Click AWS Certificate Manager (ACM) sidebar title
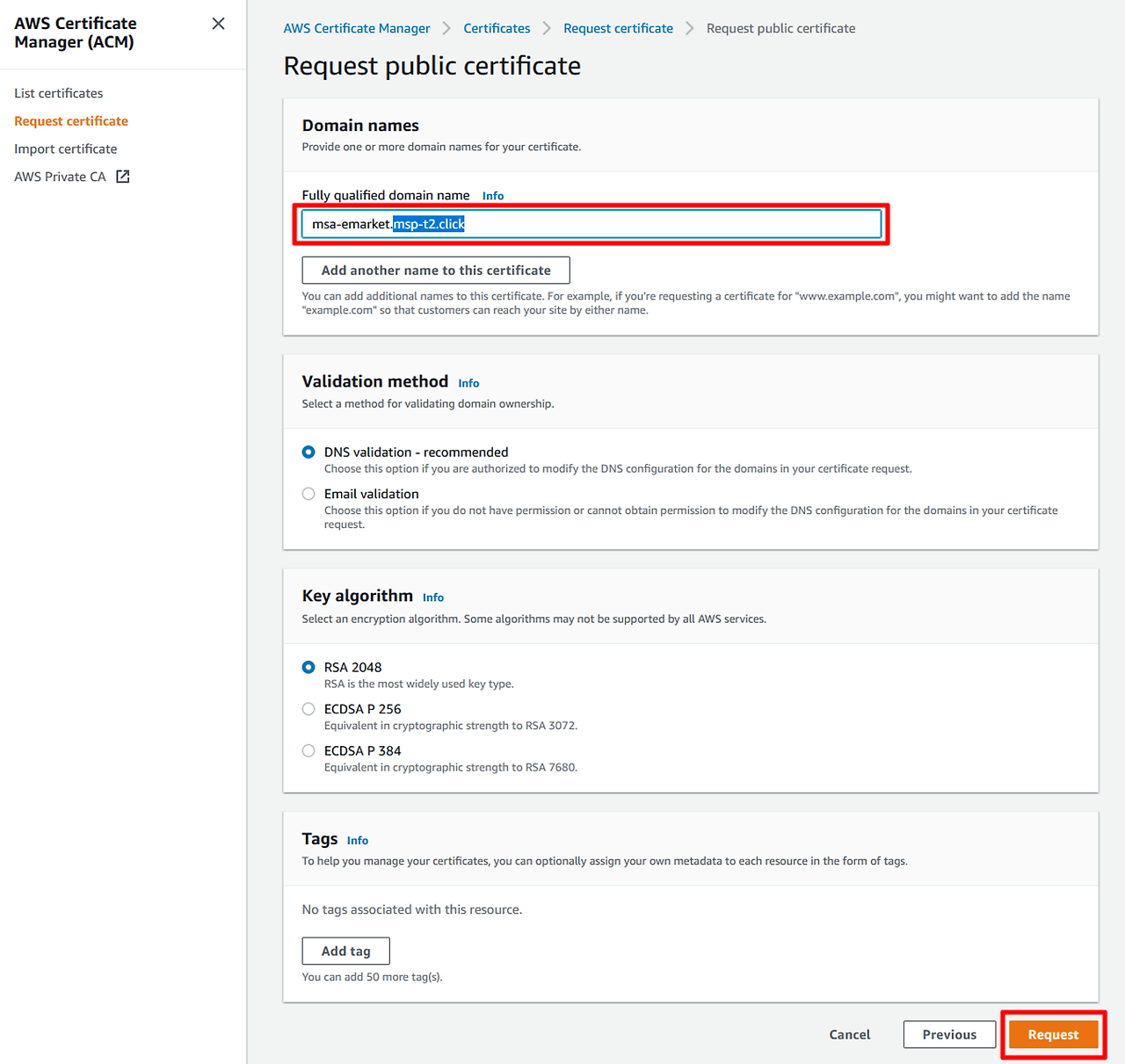The height and width of the screenshot is (1064, 1125). point(76,33)
